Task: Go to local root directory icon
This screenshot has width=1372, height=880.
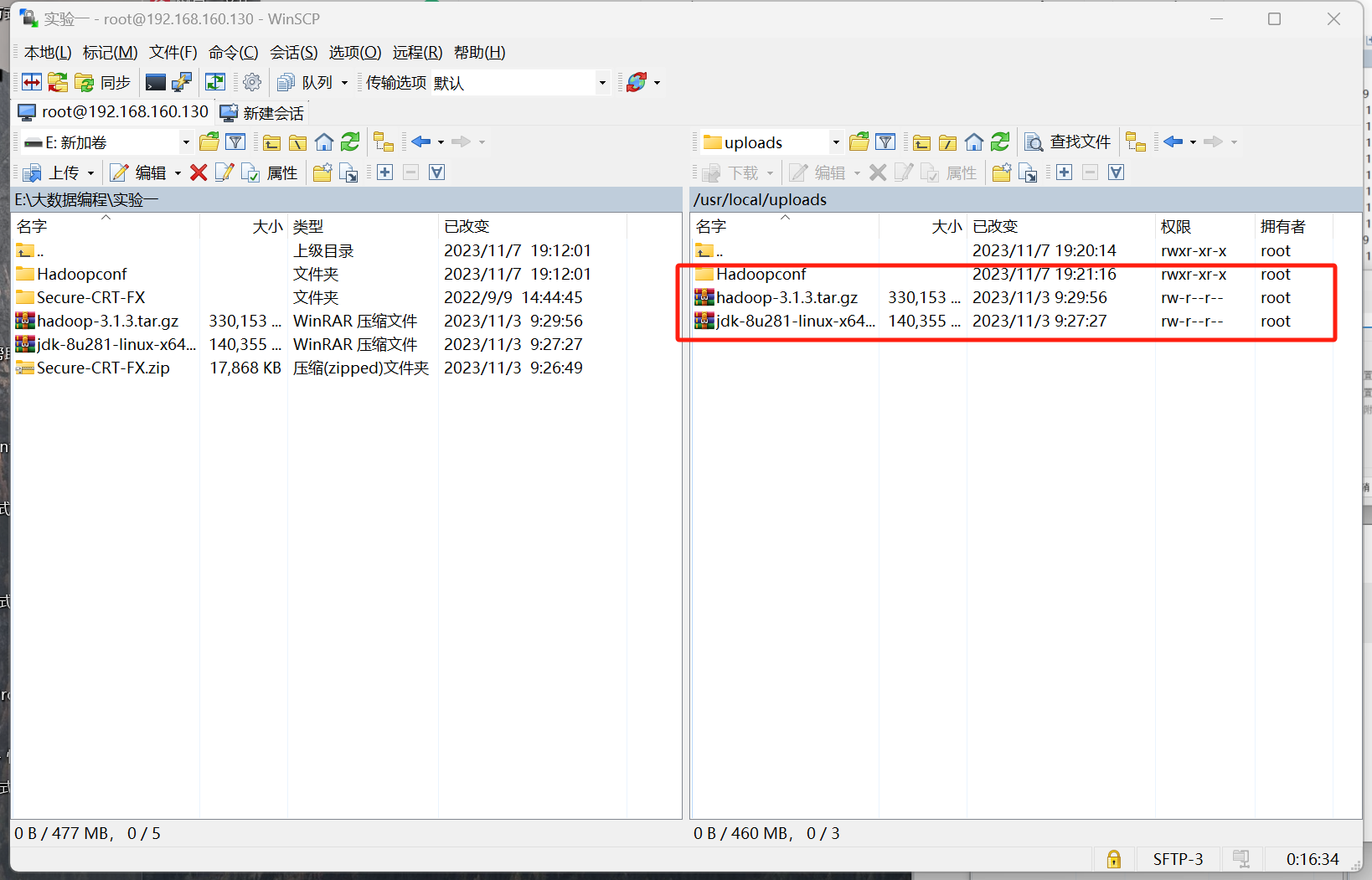Action: 298,142
